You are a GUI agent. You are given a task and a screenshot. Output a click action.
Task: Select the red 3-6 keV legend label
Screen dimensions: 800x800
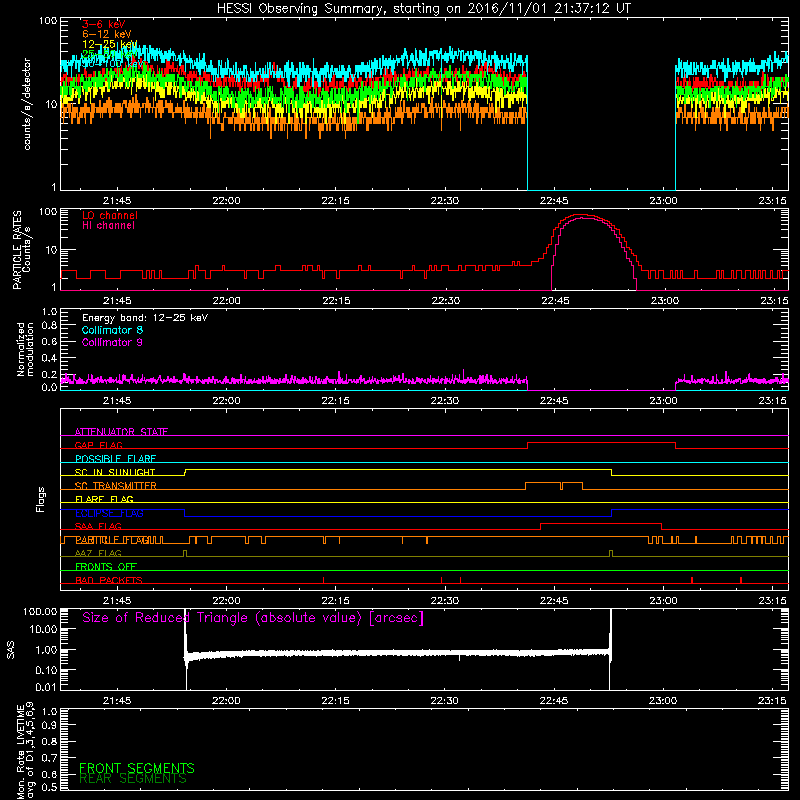pos(103,24)
